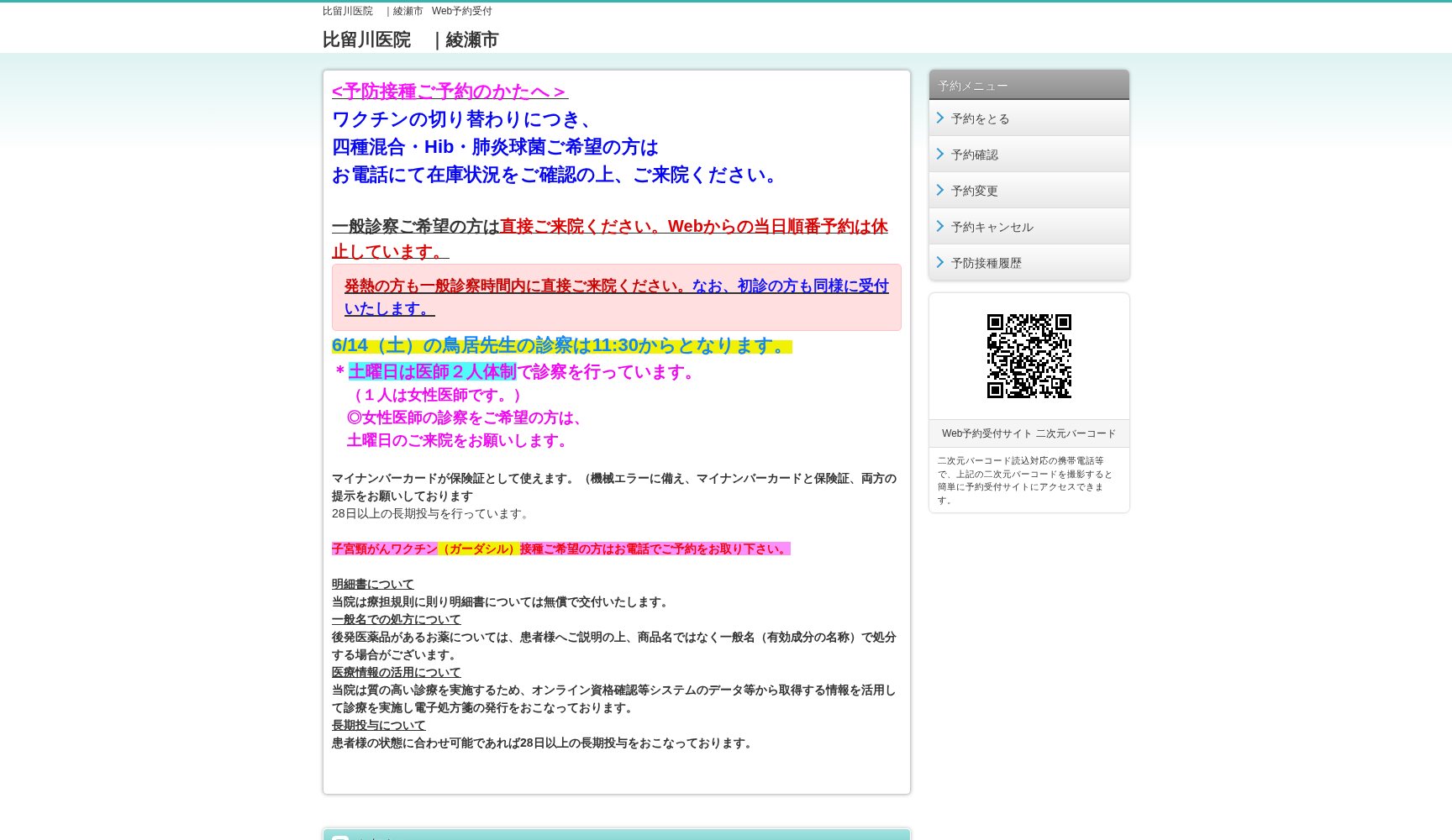This screenshot has height=840, width=1452.
Task: Click the small icon in the bottom teal banner
Action: coord(340,837)
